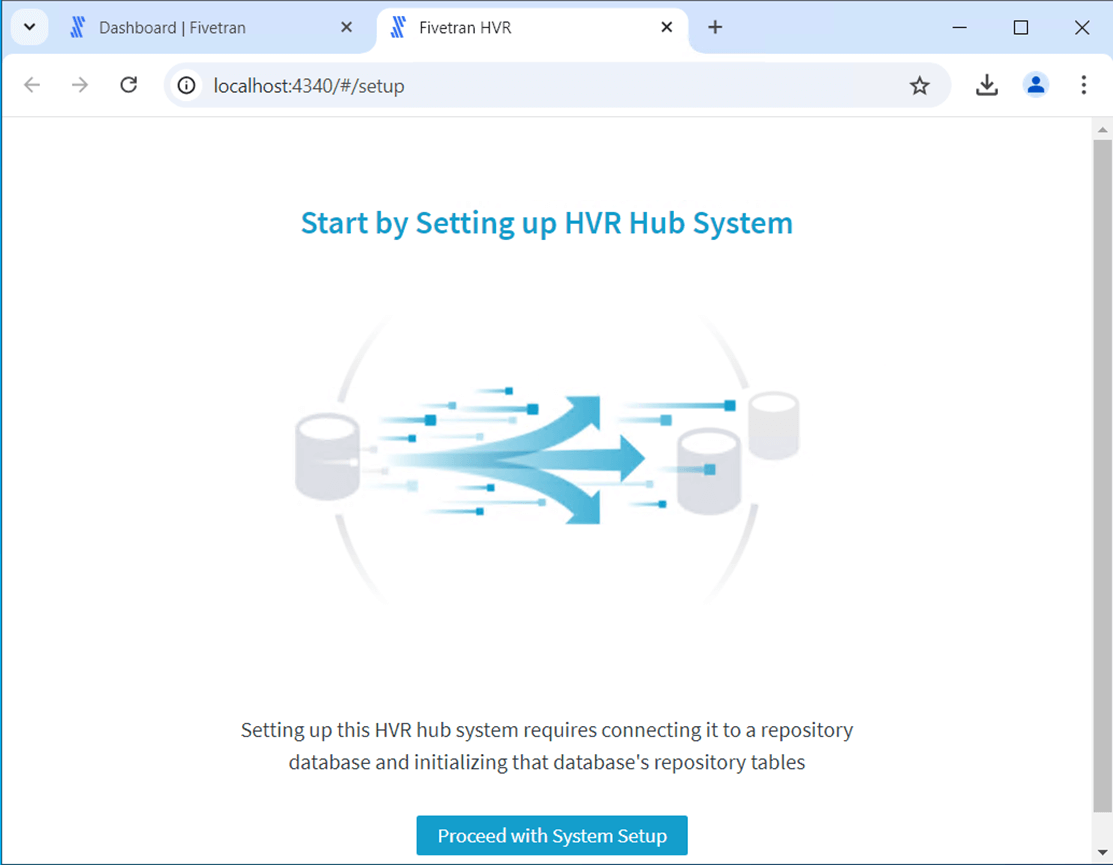This screenshot has height=865, width=1113.
Task: Close the Fivetran HVR tab
Action: [x=667, y=28]
